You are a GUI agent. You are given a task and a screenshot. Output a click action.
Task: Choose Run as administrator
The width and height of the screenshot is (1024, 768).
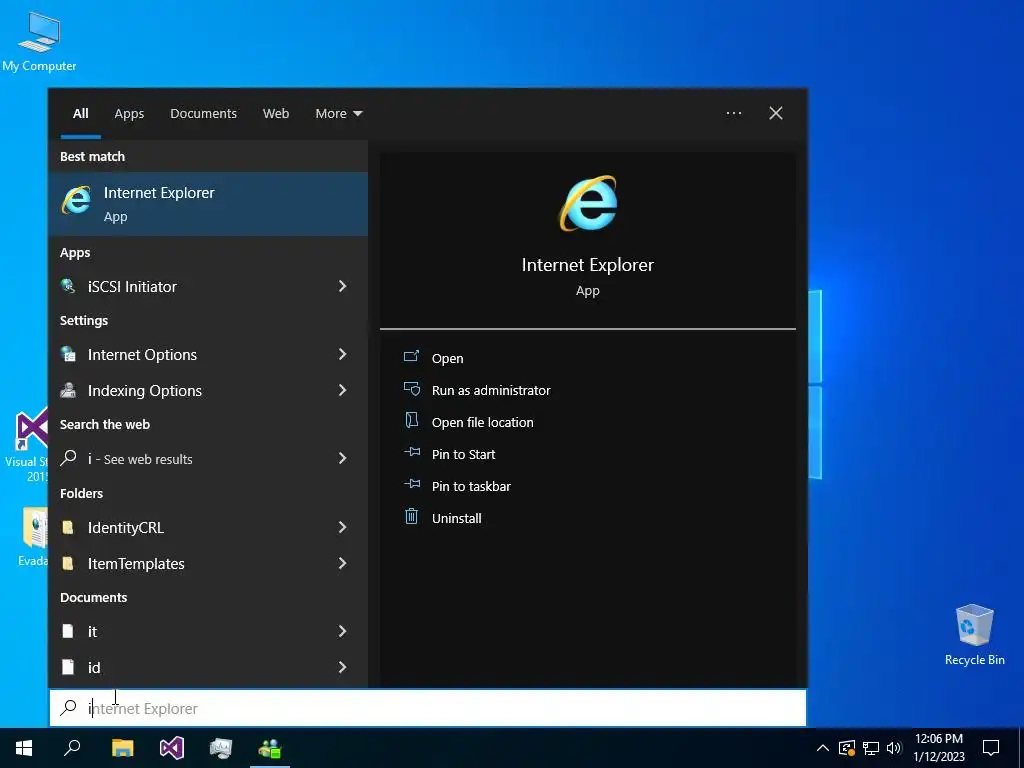[490, 390]
